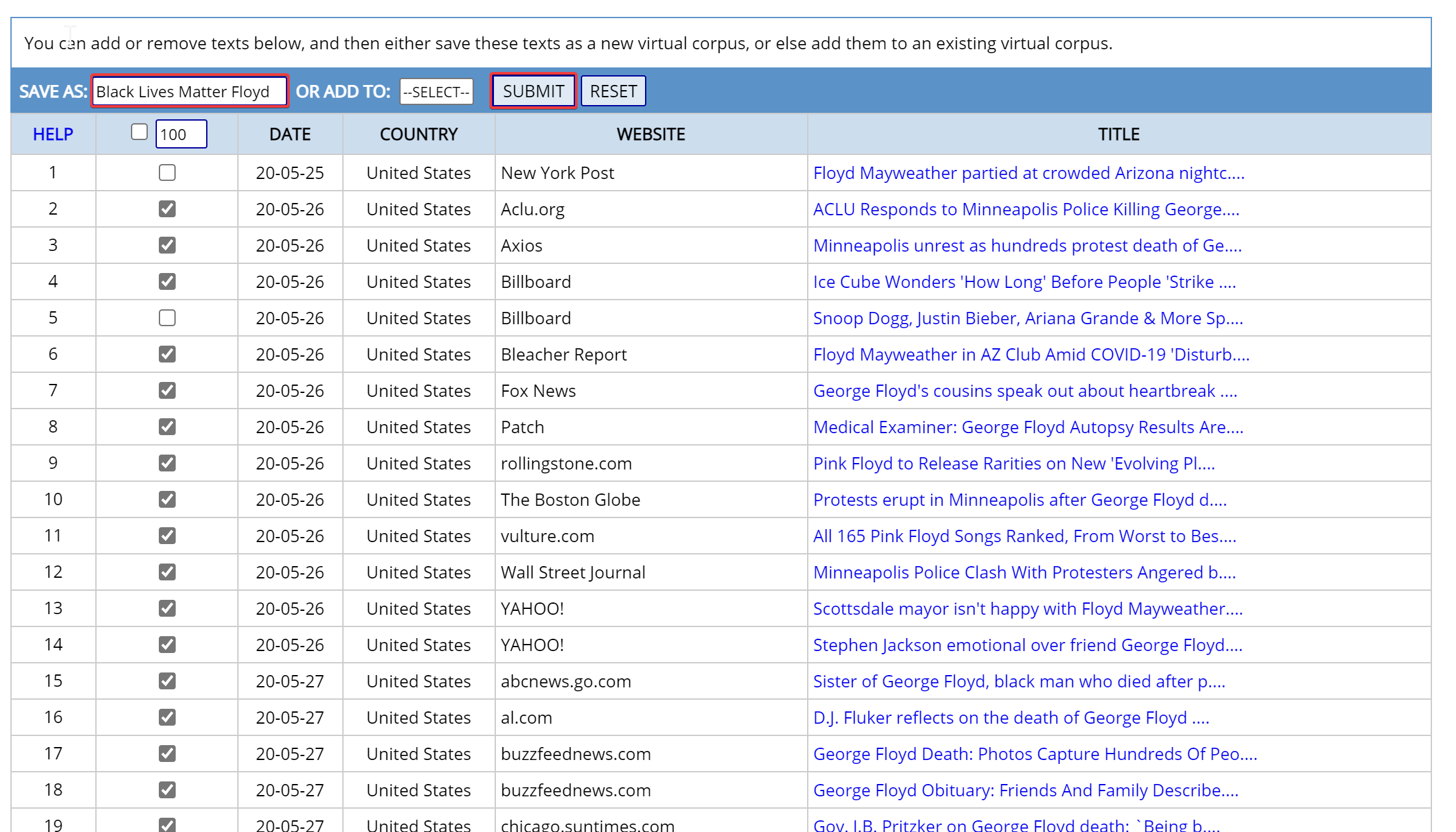This screenshot has width=1456, height=832.
Task: Uncheck the Fox News row checkbox
Action: point(167,390)
